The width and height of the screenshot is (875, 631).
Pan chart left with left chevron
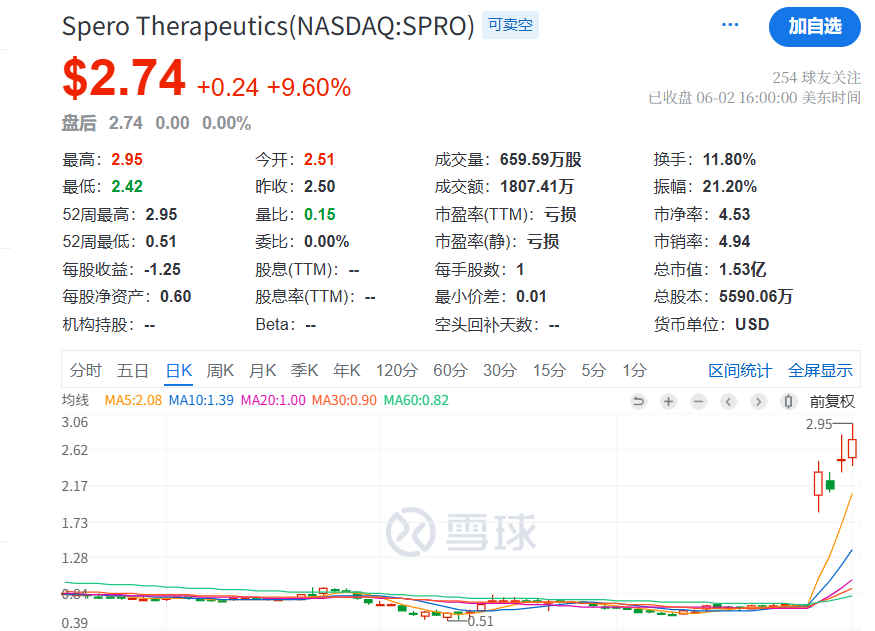728,401
